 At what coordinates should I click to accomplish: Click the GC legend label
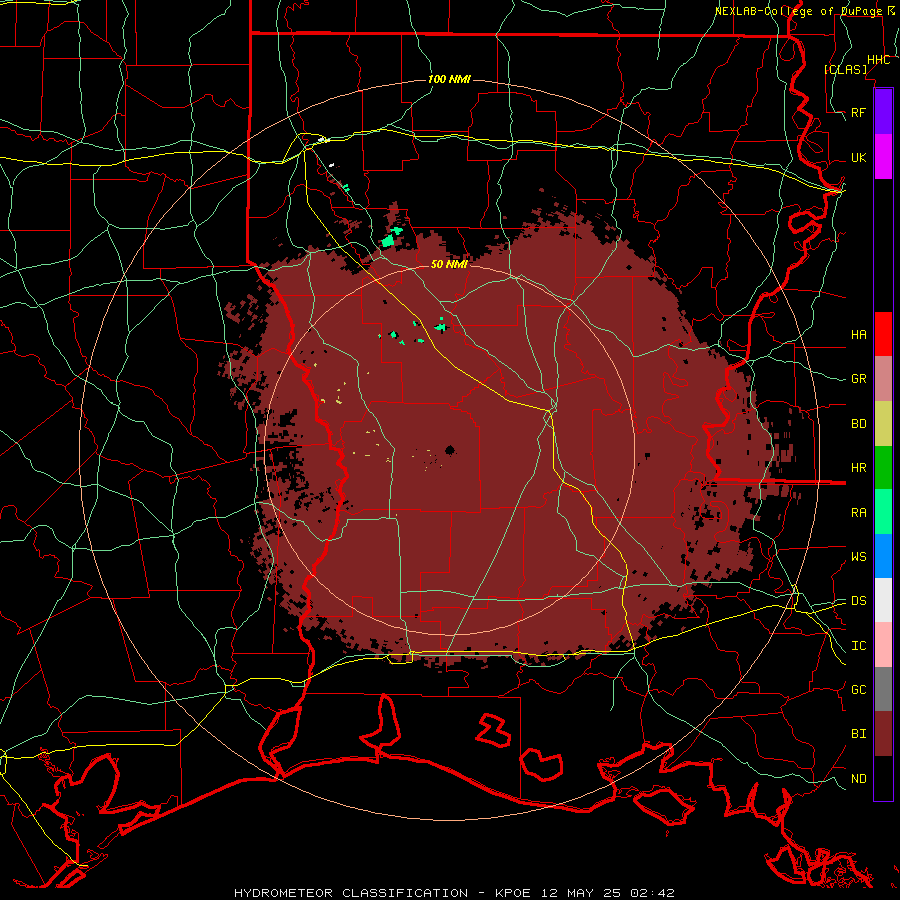[858, 689]
